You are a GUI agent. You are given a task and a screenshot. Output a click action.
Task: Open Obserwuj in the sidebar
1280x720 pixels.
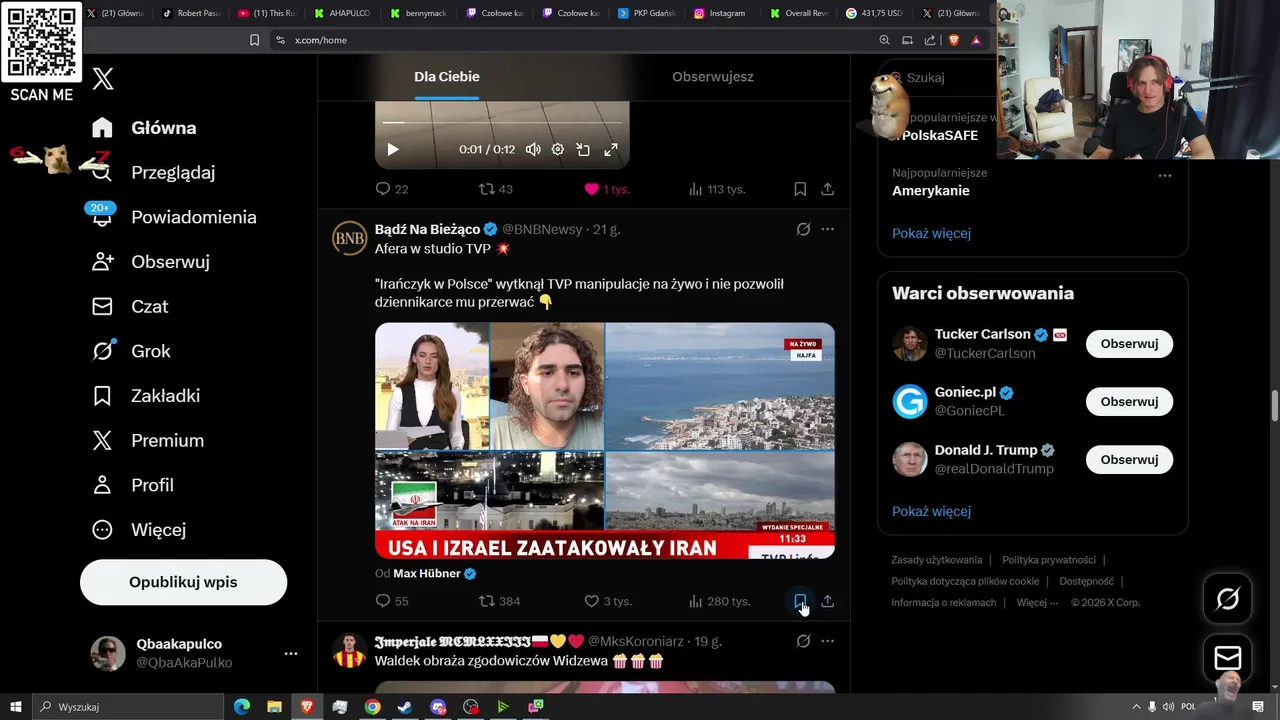tap(150, 262)
